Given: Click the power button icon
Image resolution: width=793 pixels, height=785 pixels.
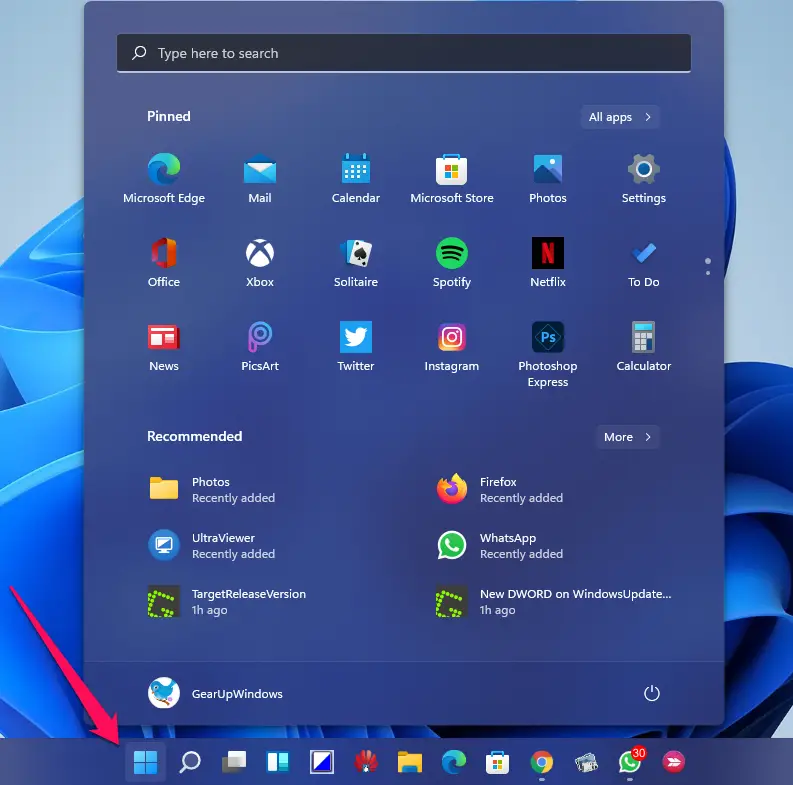Looking at the screenshot, I should pos(651,693).
